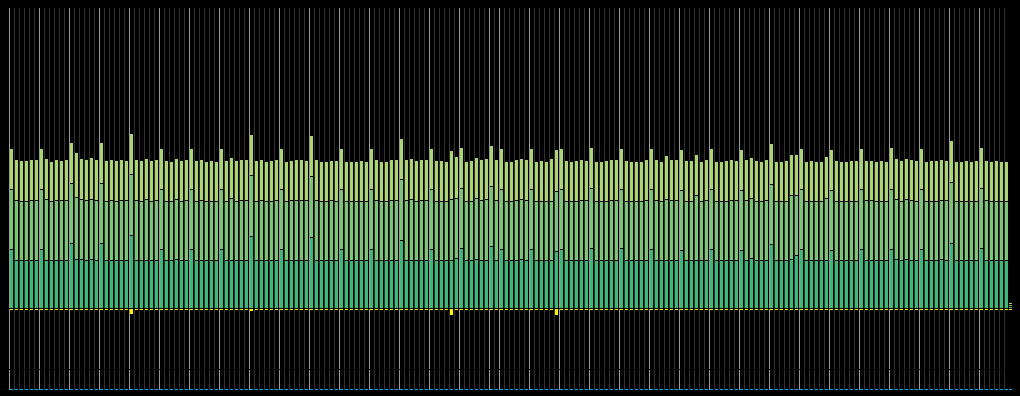This screenshot has height=396, width=1020.
Task: Select the tall bar above the tiny second marker
Action: tap(251, 221)
